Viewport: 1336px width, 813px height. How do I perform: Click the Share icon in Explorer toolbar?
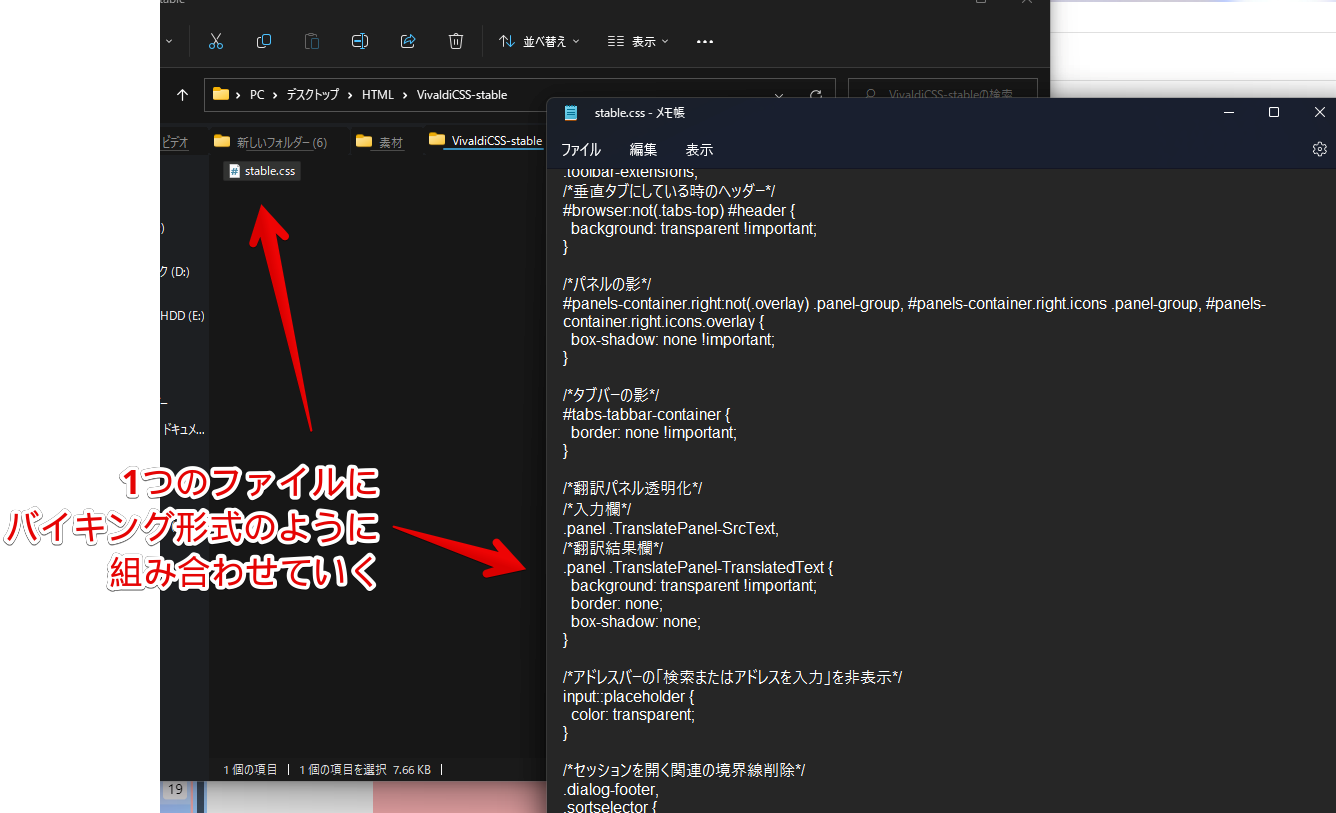click(x=408, y=41)
